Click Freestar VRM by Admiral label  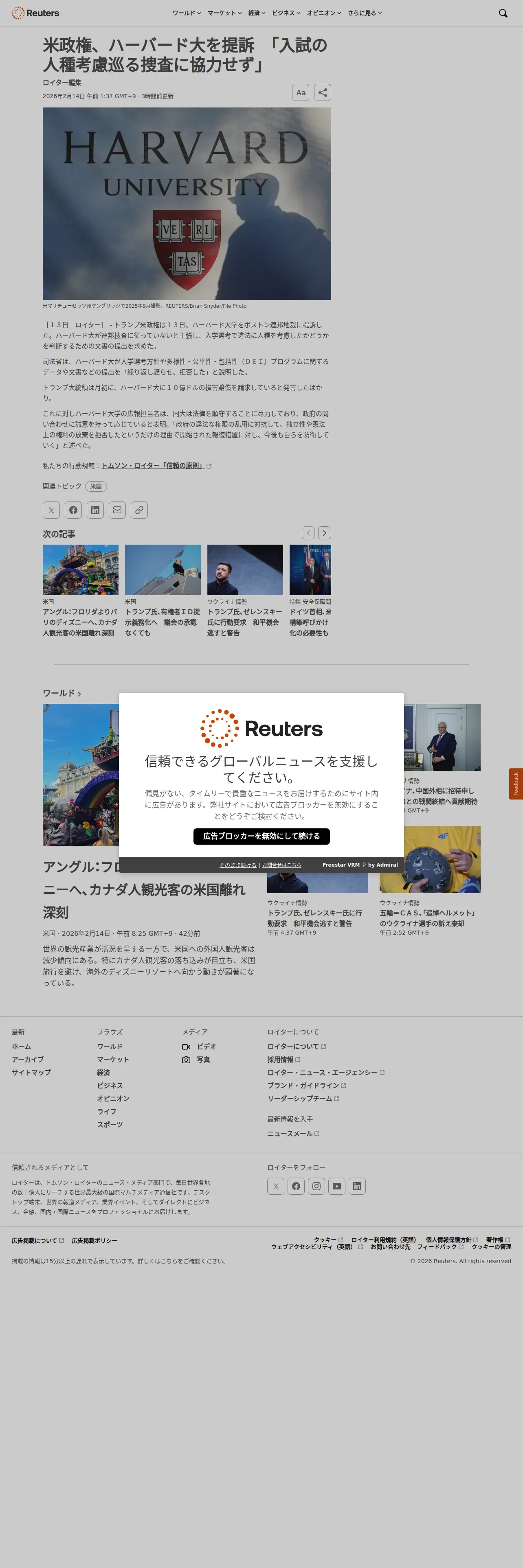[x=360, y=865]
